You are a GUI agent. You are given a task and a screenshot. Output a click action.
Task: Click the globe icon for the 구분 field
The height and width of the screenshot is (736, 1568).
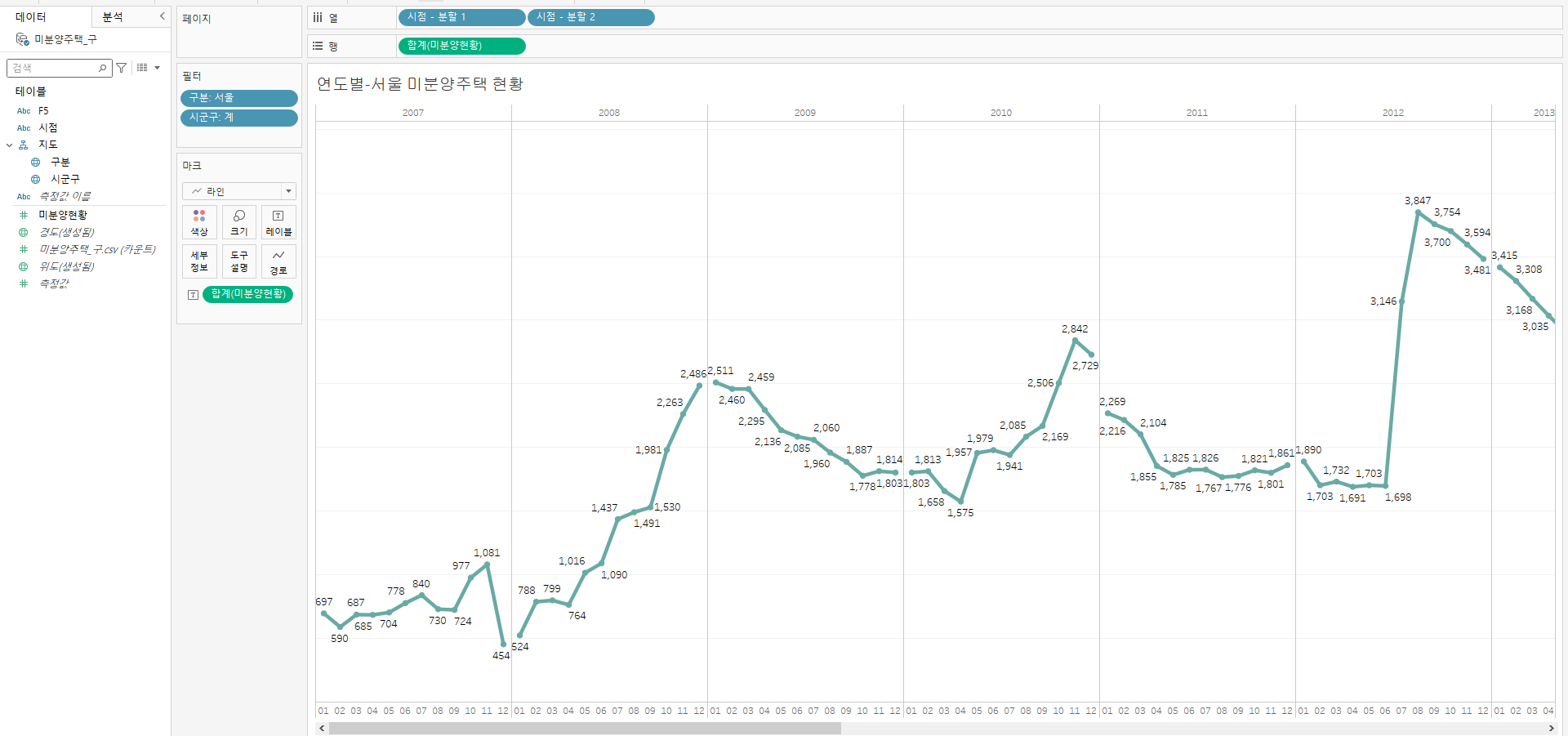[x=35, y=162]
